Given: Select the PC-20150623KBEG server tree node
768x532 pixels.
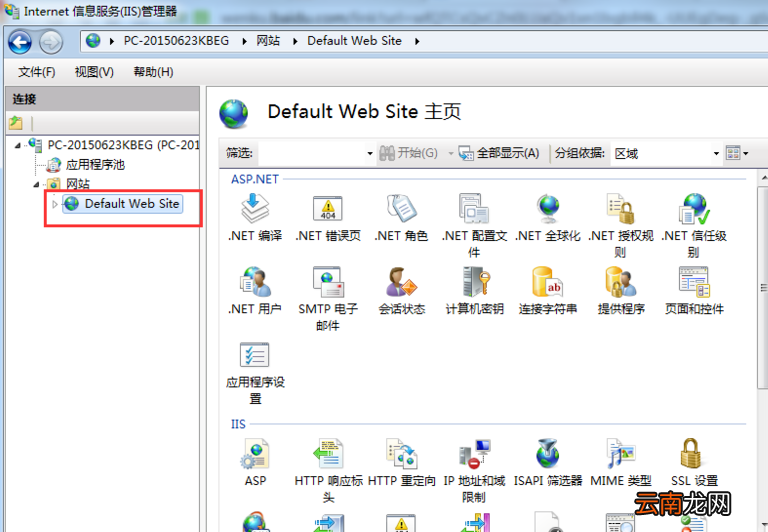Looking at the screenshot, I should tap(123, 145).
